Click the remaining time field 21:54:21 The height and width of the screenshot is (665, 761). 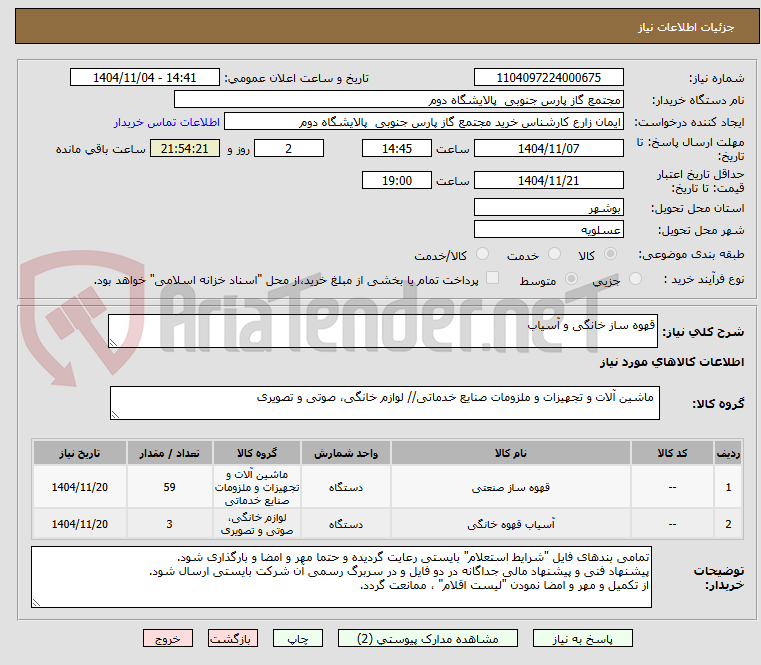(x=184, y=149)
